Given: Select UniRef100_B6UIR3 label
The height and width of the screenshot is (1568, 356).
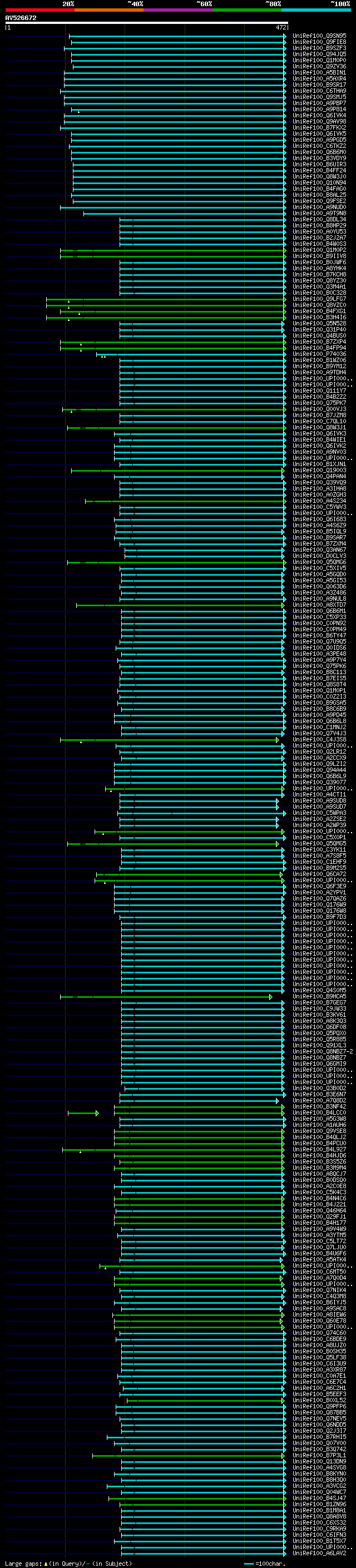Looking at the screenshot, I should click(319, 164).
